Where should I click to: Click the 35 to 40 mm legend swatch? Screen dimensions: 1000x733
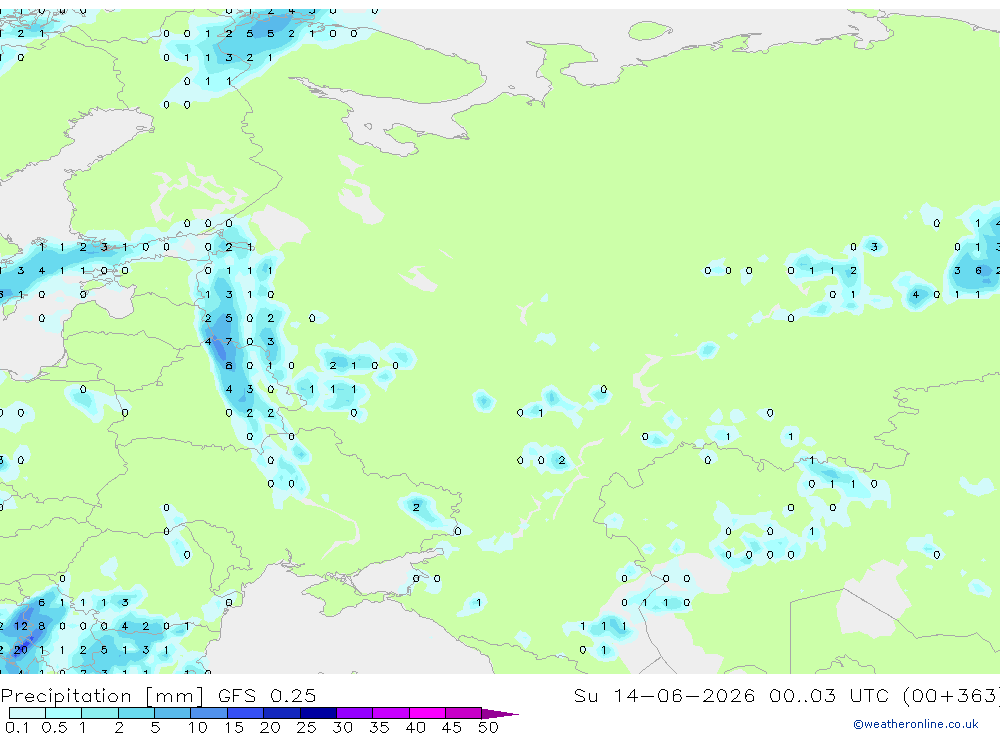click(x=391, y=713)
